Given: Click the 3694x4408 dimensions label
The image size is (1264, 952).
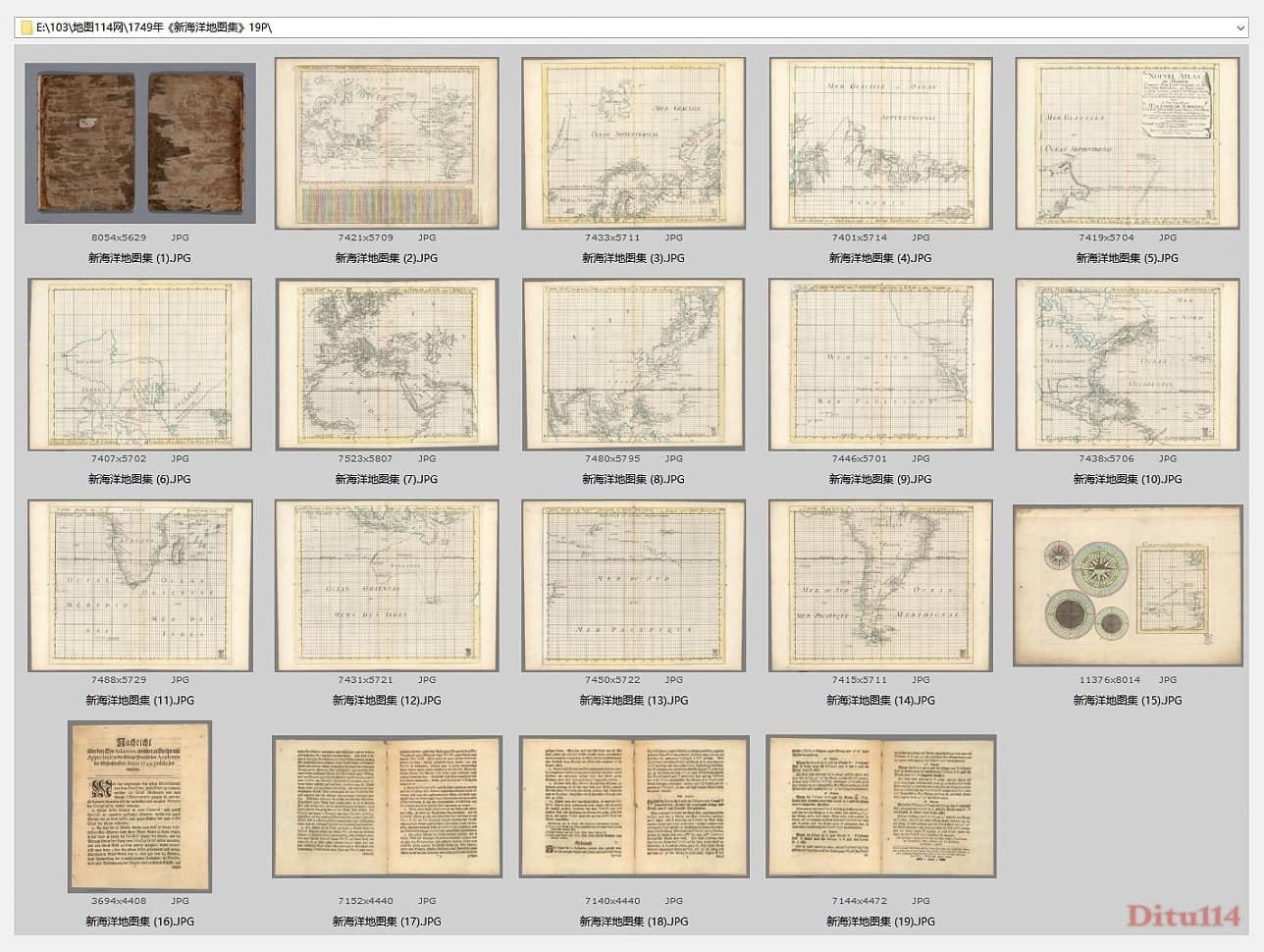Looking at the screenshot, I should 119,900.
